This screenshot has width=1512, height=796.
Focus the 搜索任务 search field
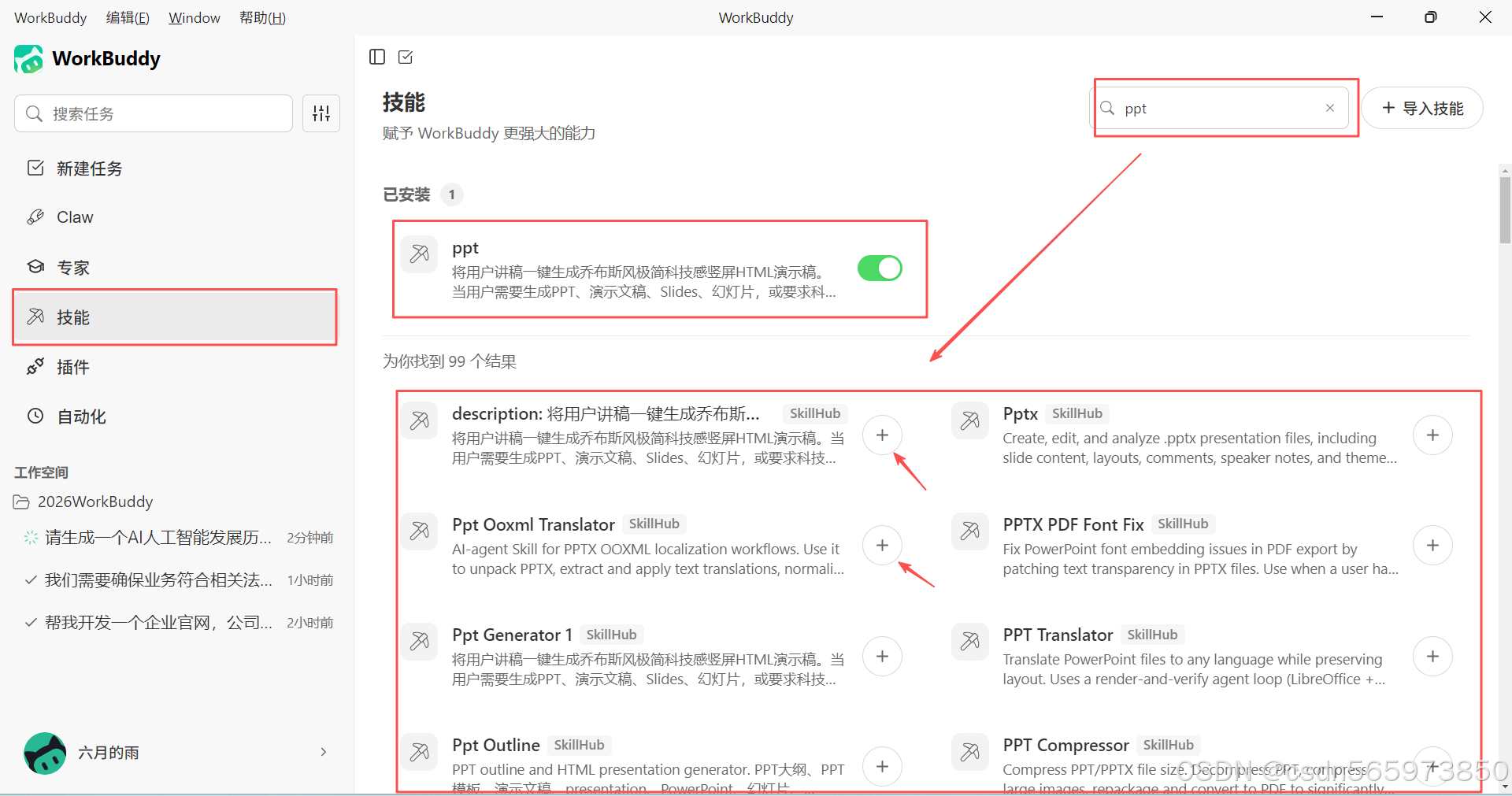(154, 113)
